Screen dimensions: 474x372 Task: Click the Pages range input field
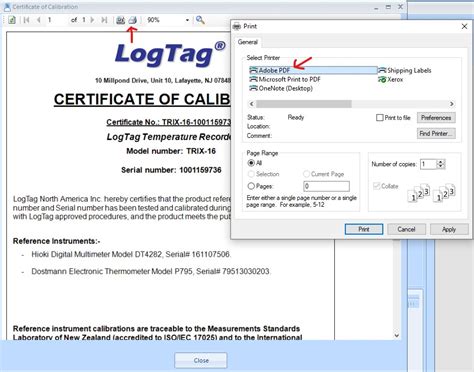pyautogui.click(x=327, y=186)
